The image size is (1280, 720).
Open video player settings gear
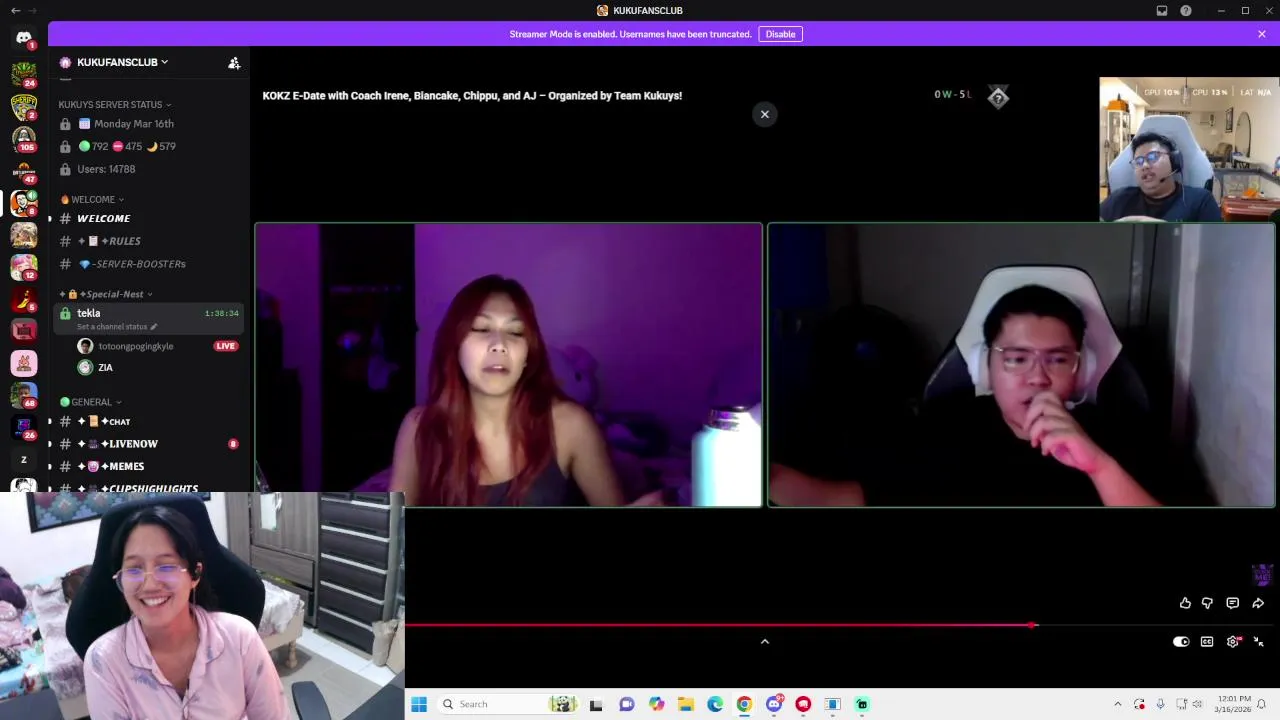(x=1233, y=642)
